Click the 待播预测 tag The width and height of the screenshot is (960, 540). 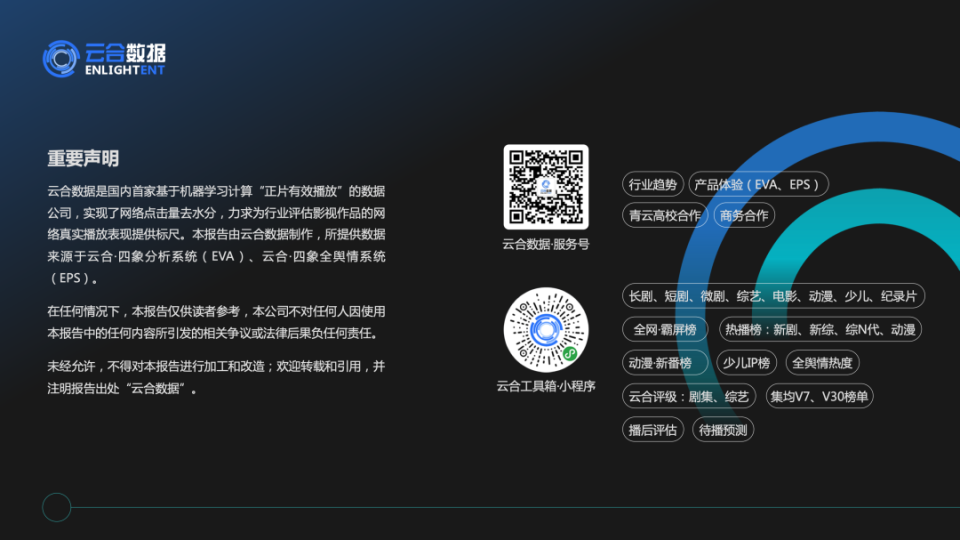pos(723,430)
